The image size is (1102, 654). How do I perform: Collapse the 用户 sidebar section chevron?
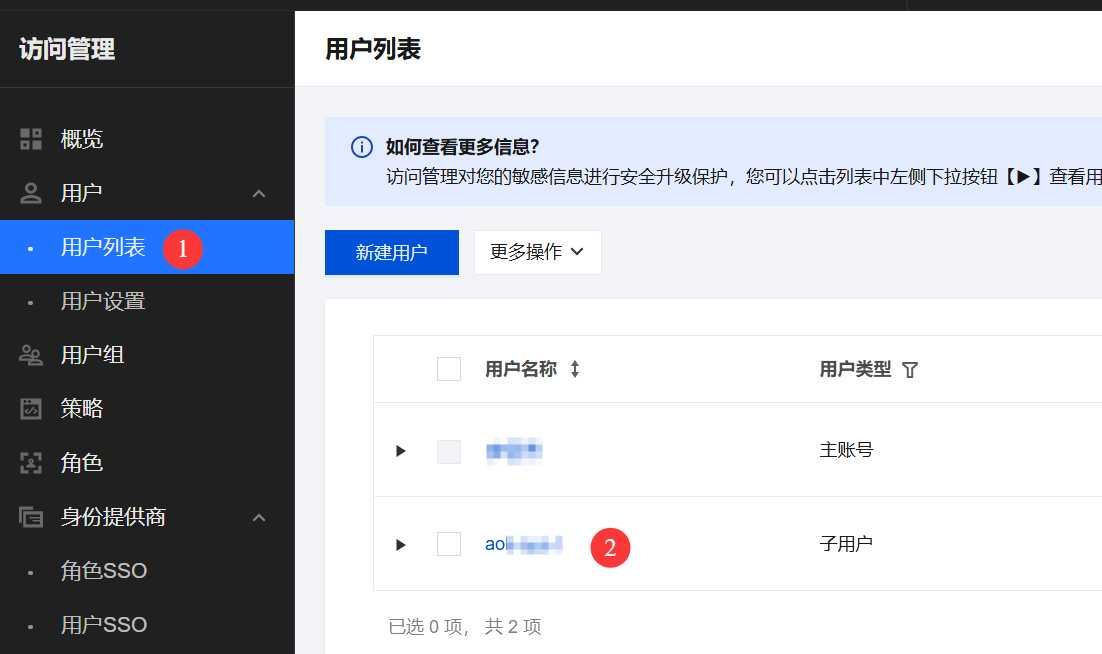pyautogui.click(x=259, y=193)
